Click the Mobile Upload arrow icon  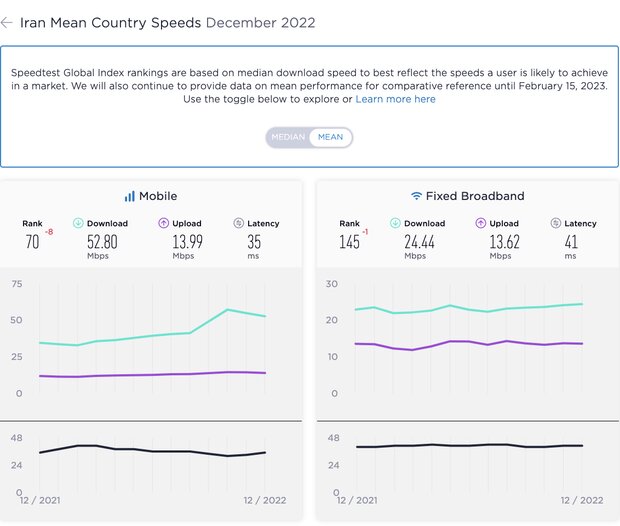(x=163, y=223)
